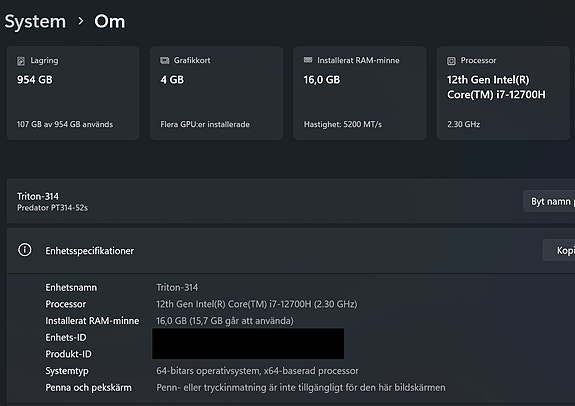Click the info icon beside Enhetsspecifikationer
Viewport: 575px width, 406px height.
[x=25, y=250]
